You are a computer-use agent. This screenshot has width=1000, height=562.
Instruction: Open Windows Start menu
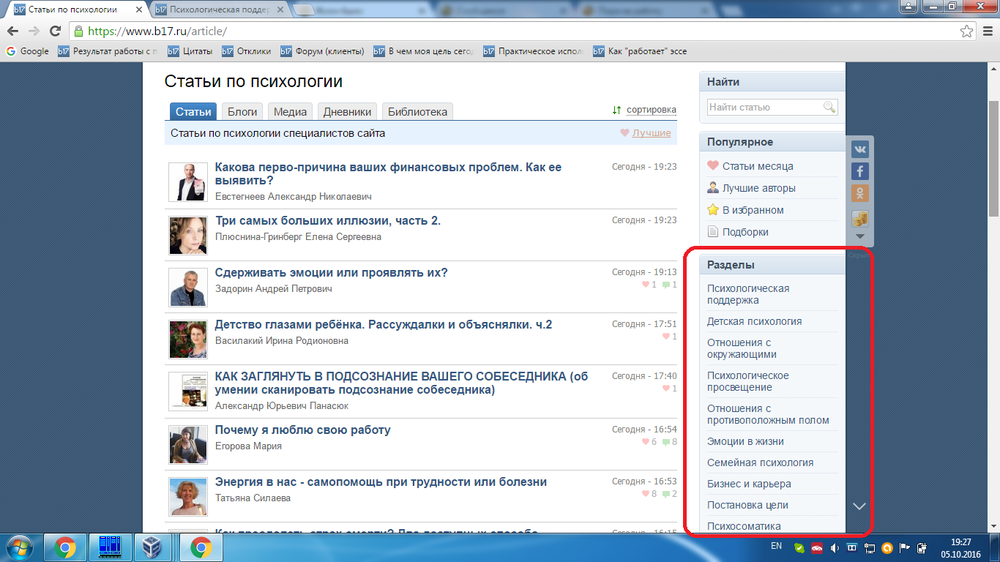coord(19,547)
